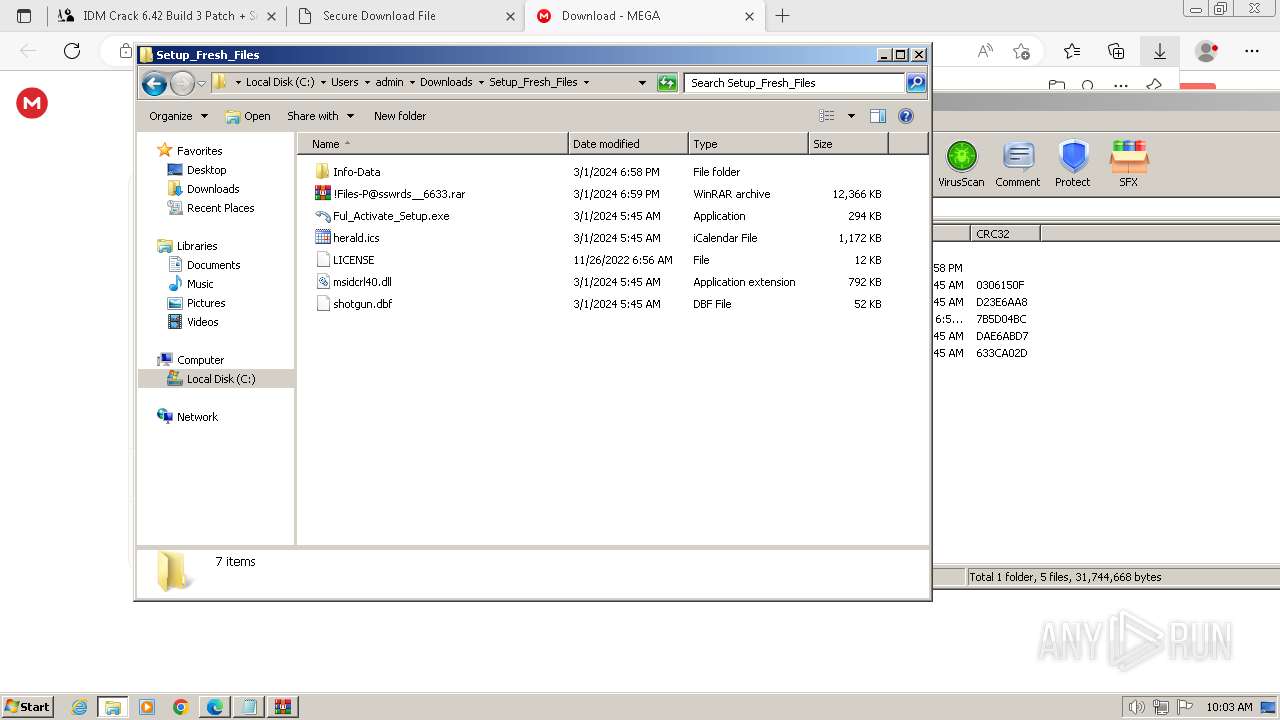
Task: Open Windows Media Player taskbar icon
Action: (x=147, y=707)
